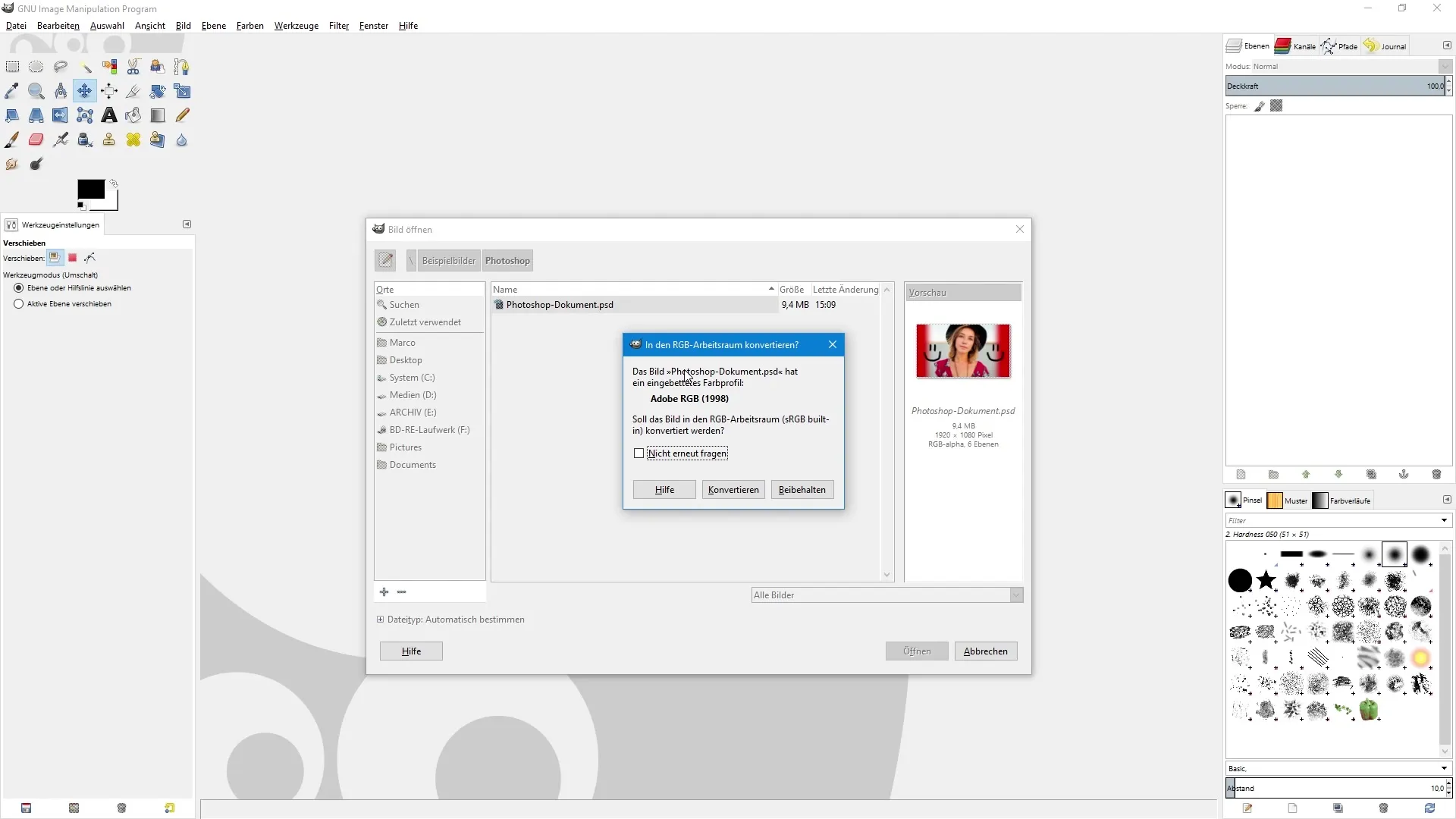Click the Photoshop path breadcrumb button
Screen dimensions: 1456x819
click(507, 260)
